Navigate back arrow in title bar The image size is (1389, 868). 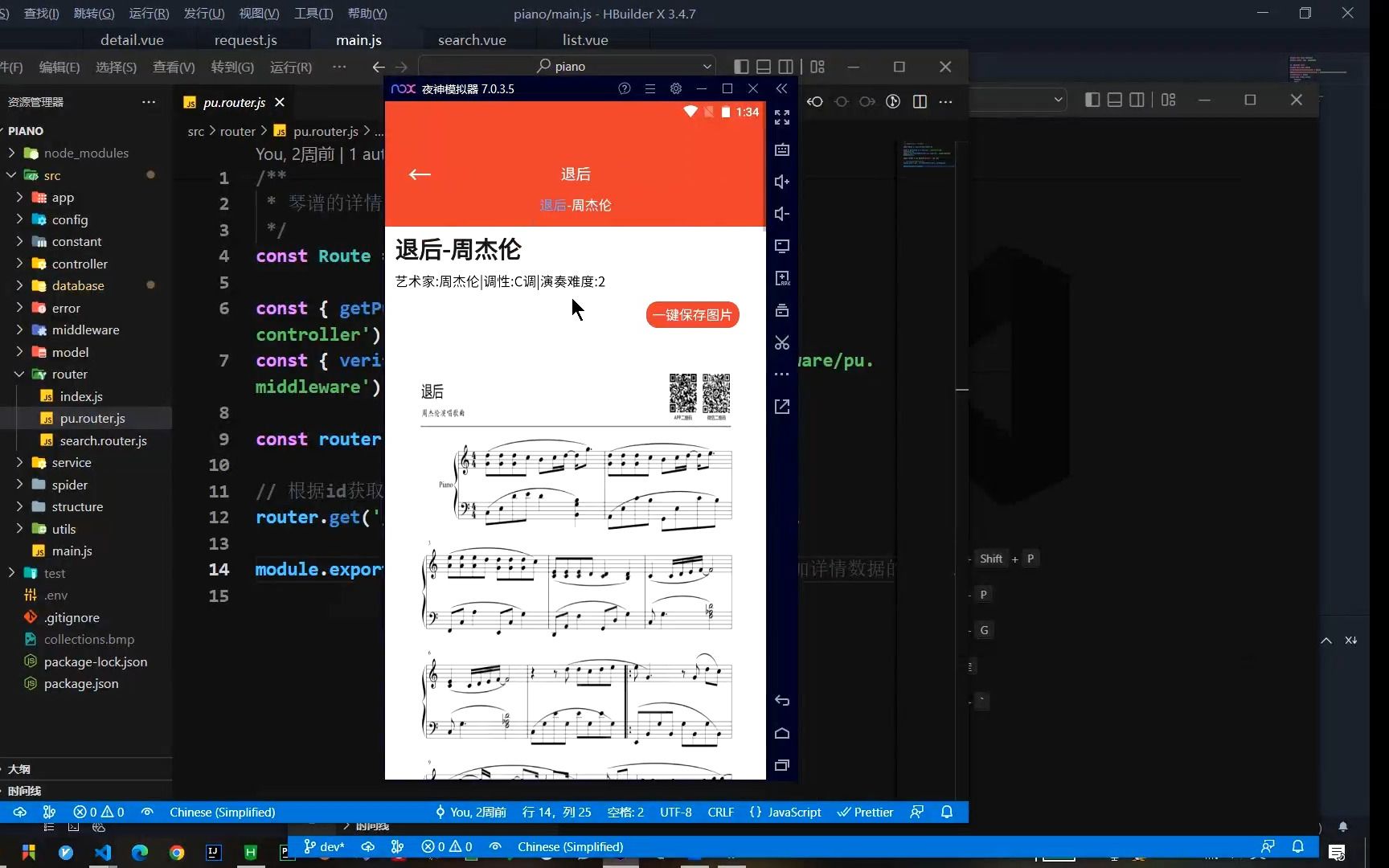pyautogui.click(x=379, y=67)
